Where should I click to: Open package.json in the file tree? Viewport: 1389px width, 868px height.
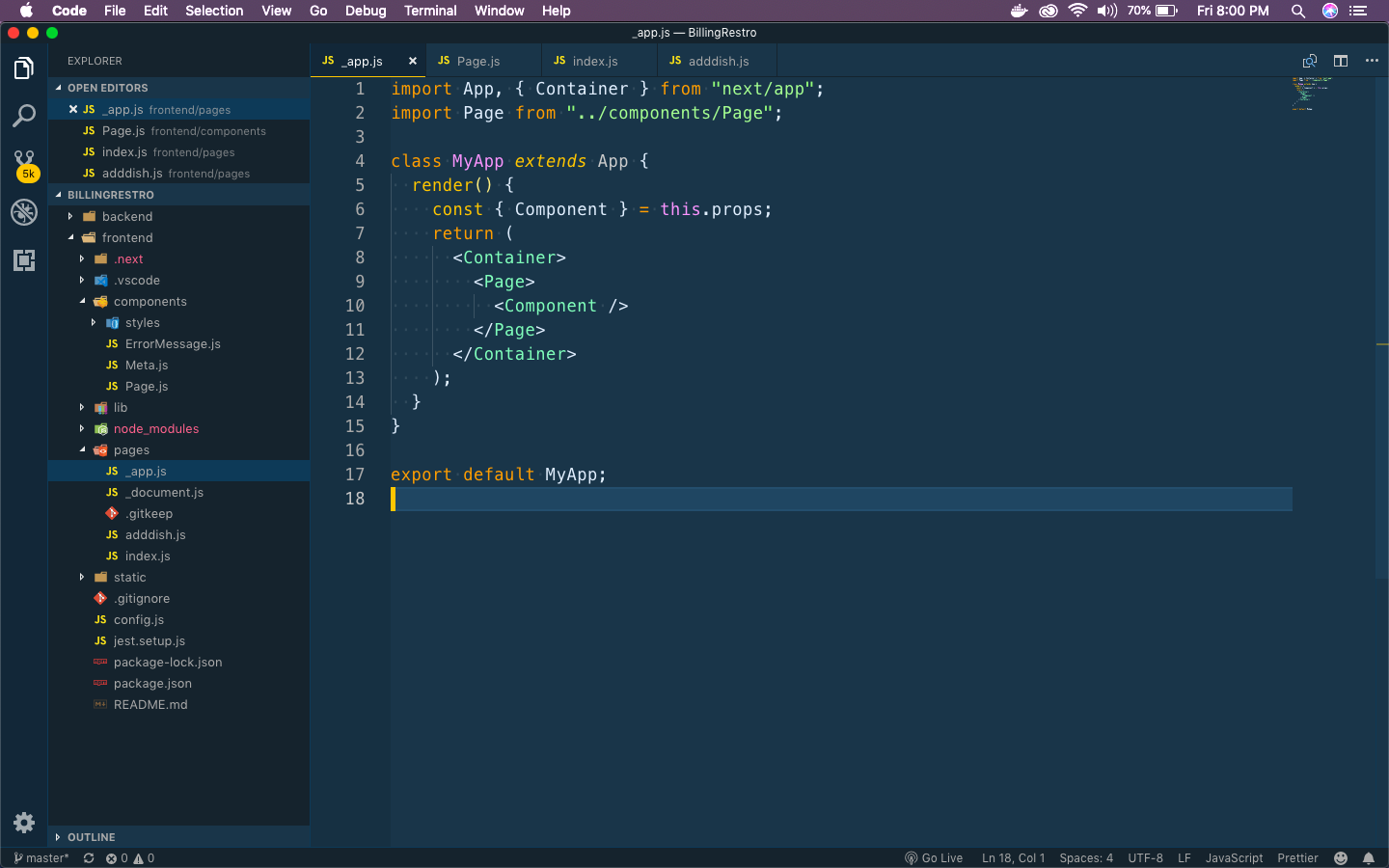pyautogui.click(x=179, y=684)
